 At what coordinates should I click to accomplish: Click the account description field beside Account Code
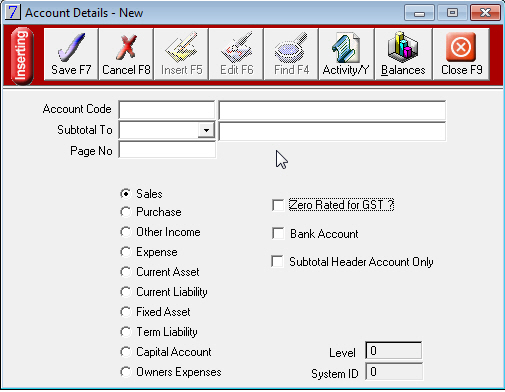click(332, 110)
